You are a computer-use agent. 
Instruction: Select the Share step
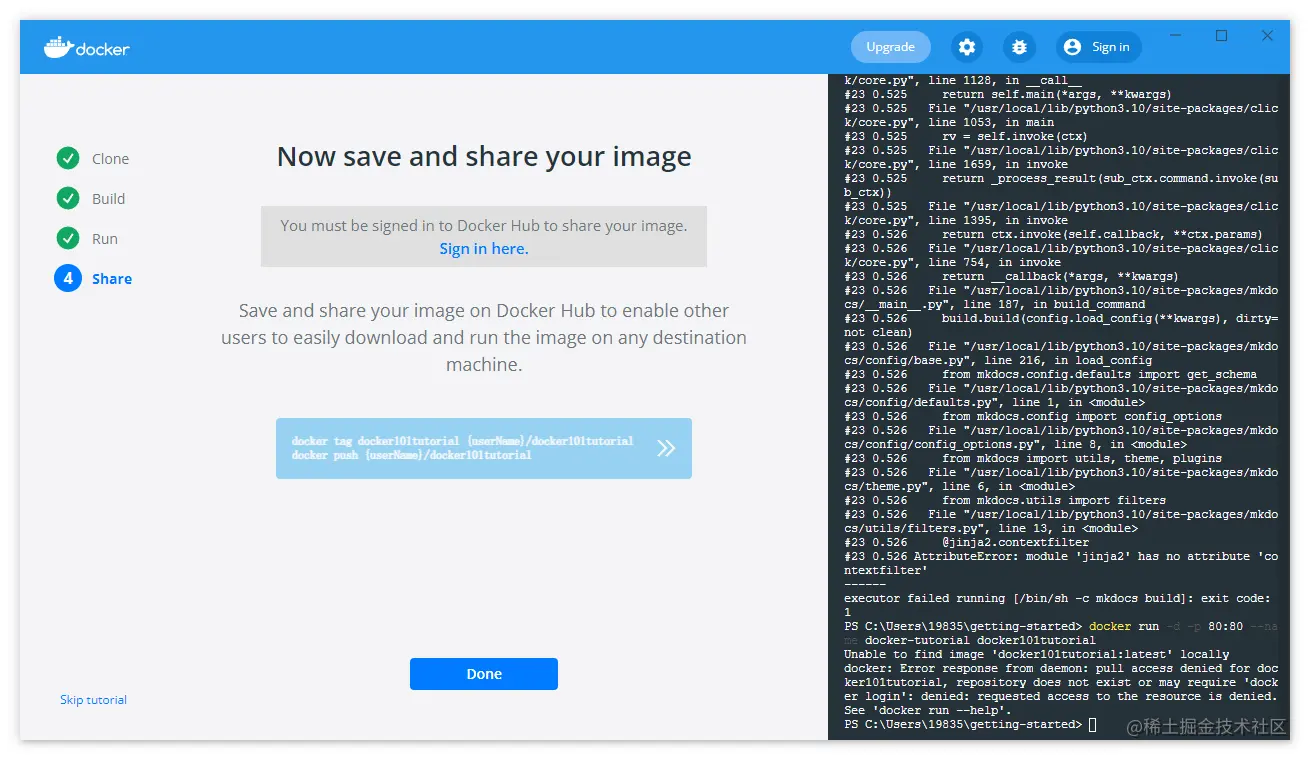(x=112, y=279)
